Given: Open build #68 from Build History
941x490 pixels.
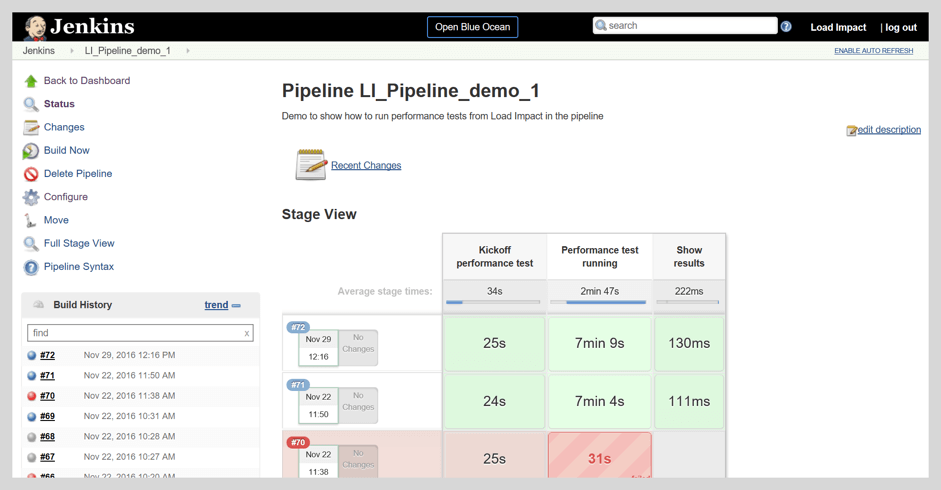Looking at the screenshot, I should tap(47, 437).
